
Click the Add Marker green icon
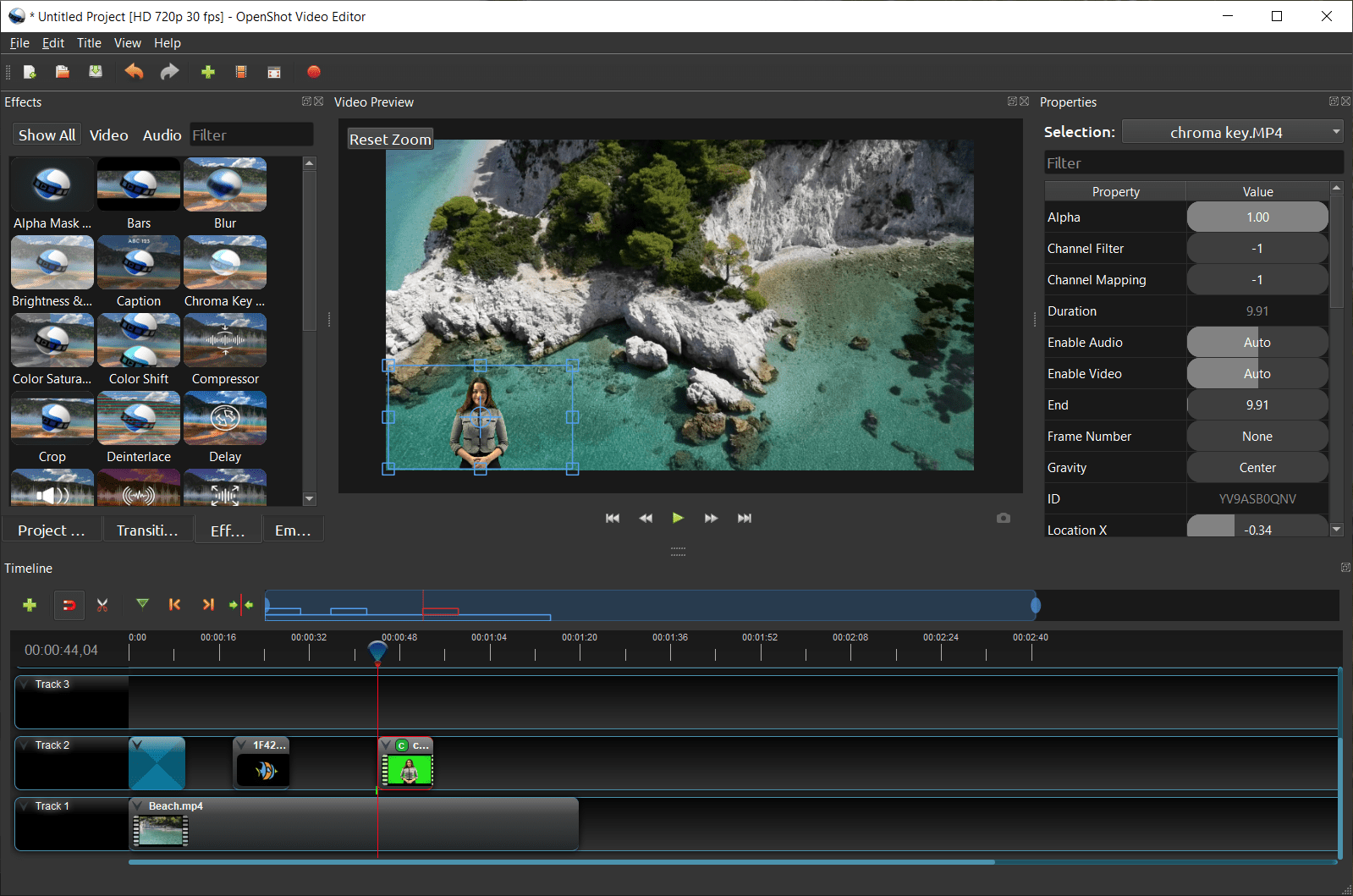click(142, 604)
